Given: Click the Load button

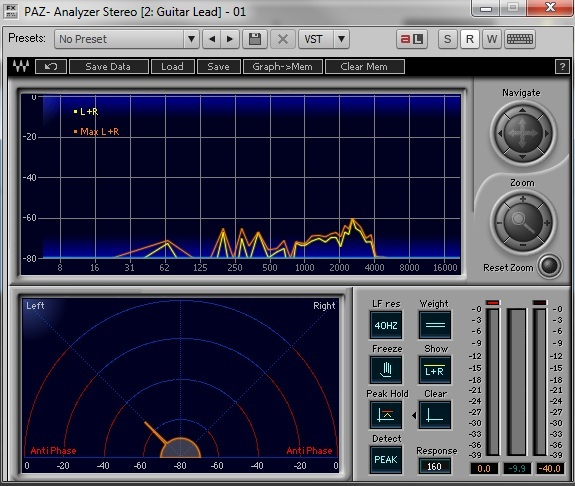Looking at the screenshot, I should (172, 67).
